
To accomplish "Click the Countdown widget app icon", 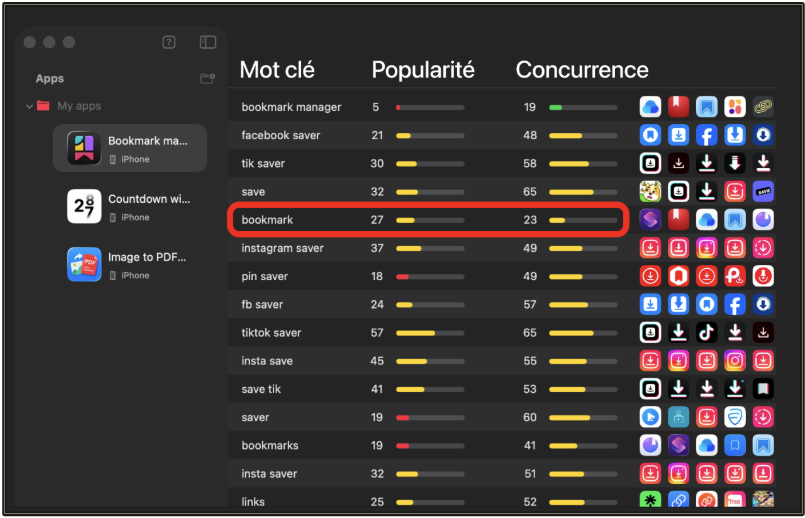I will pos(84,206).
